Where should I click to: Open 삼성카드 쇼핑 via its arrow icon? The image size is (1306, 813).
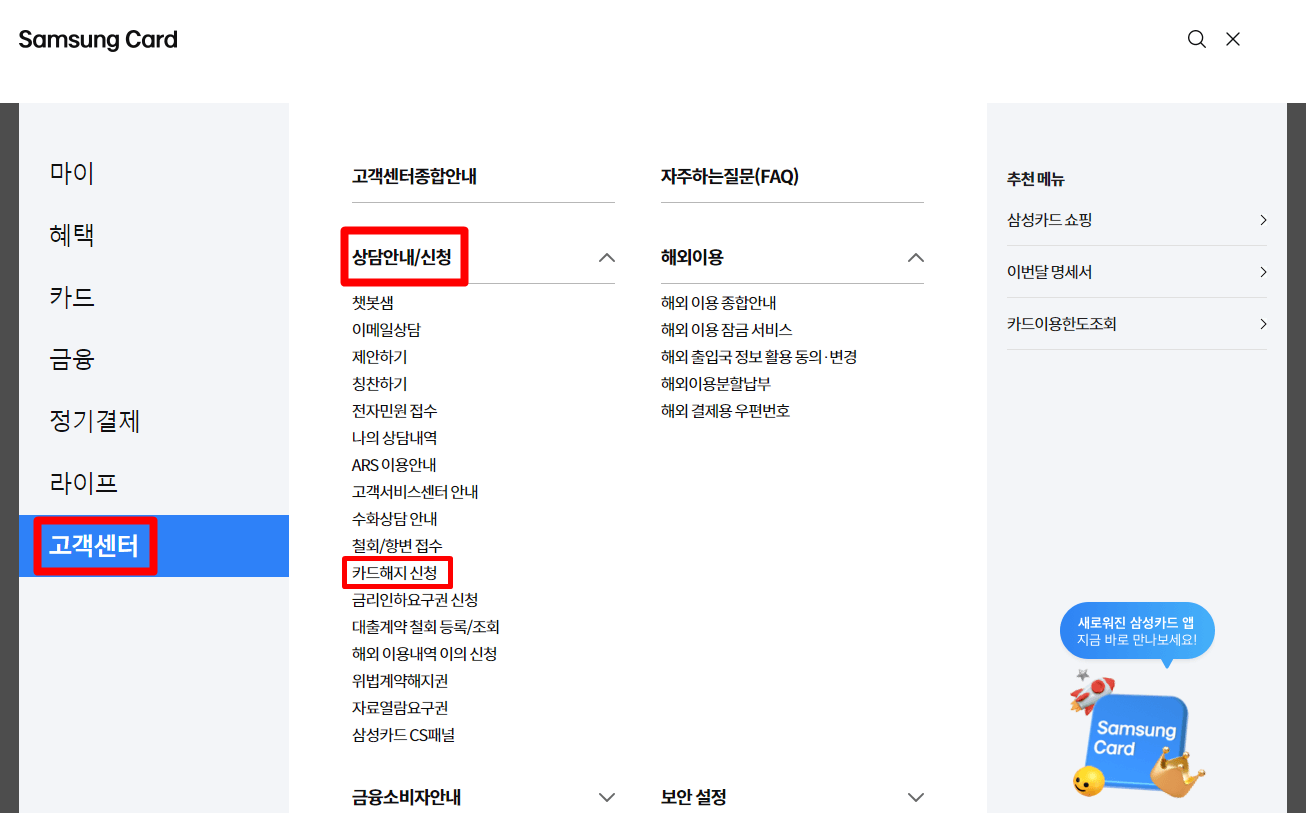click(x=1263, y=220)
